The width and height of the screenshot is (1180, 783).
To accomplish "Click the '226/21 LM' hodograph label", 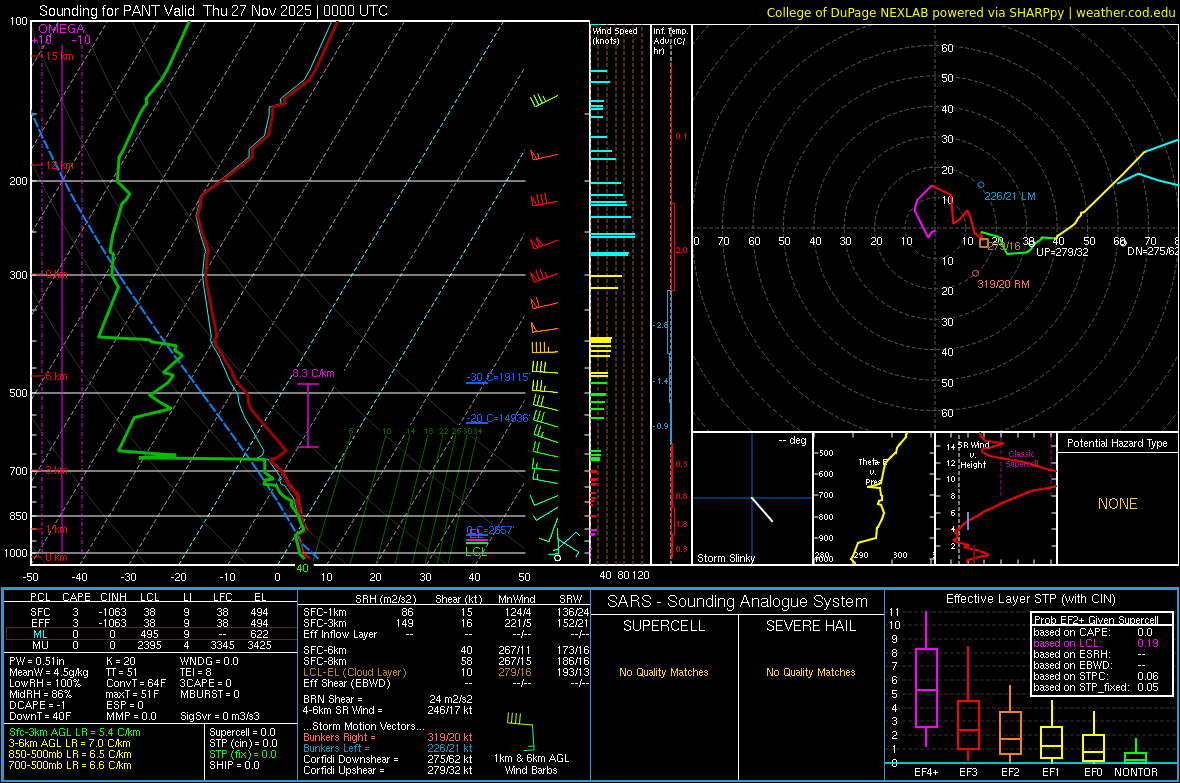I will [x=1010, y=197].
